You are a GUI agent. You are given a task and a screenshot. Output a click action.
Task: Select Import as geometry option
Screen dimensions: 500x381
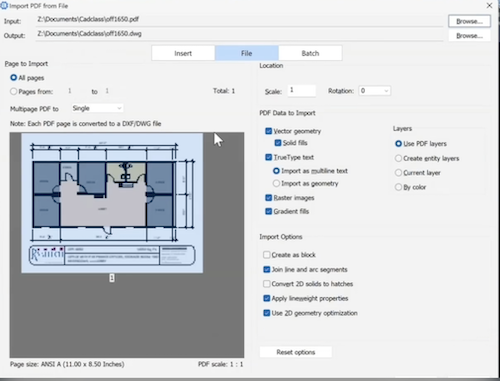(x=276, y=183)
